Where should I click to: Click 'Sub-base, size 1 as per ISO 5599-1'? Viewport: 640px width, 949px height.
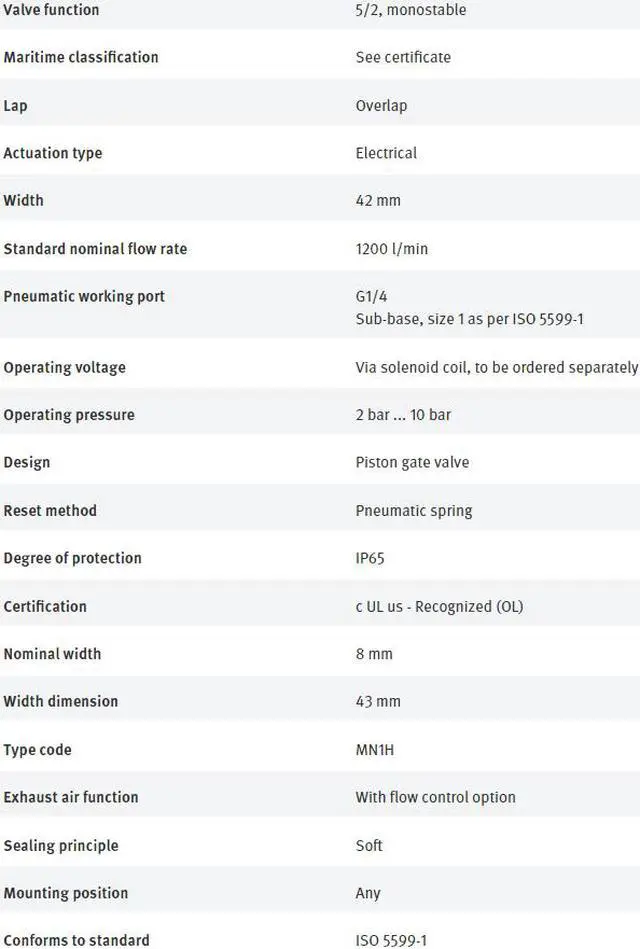click(x=469, y=319)
